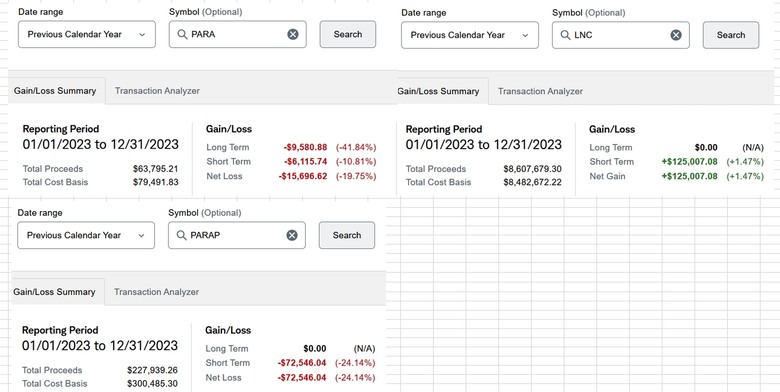The image size is (780, 392).
Task: Search for LNC symbol results
Action: (731, 35)
